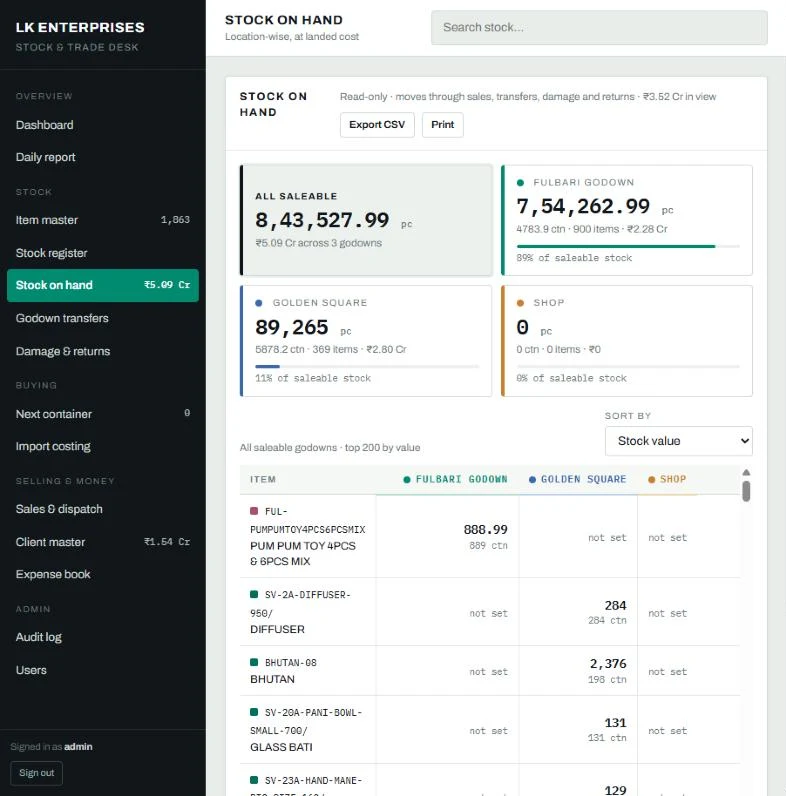Click Fulbari 'not set' cell for DIFFUSER row

[488, 613]
